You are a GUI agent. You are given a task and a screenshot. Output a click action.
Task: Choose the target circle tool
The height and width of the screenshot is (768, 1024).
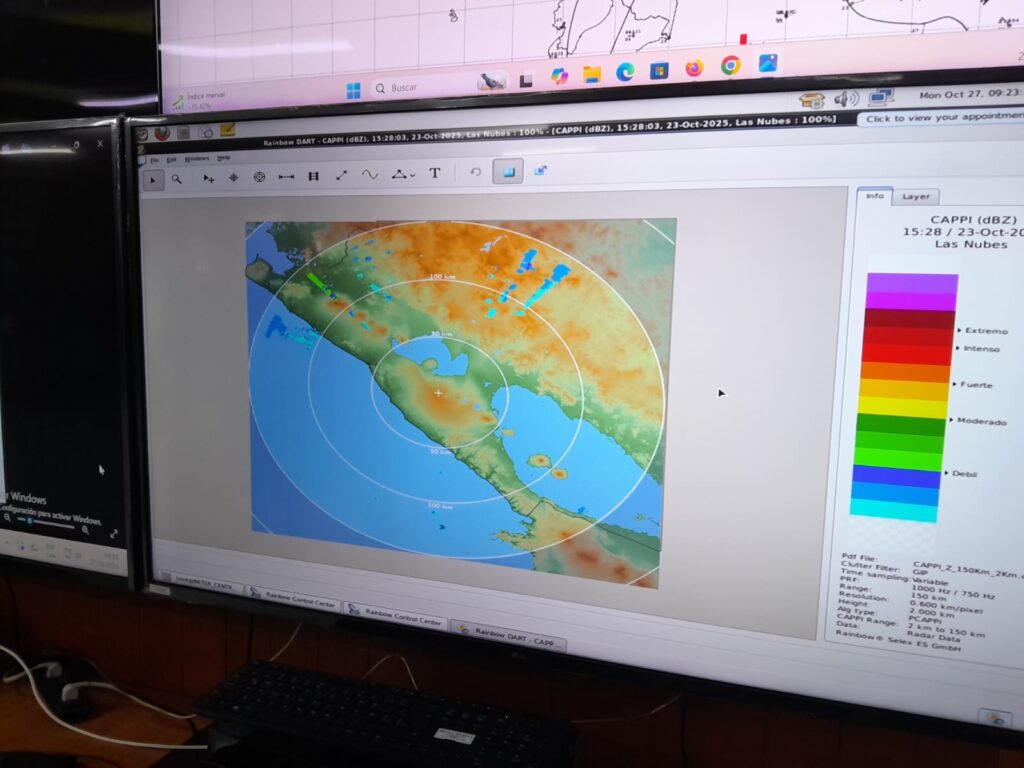click(259, 177)
